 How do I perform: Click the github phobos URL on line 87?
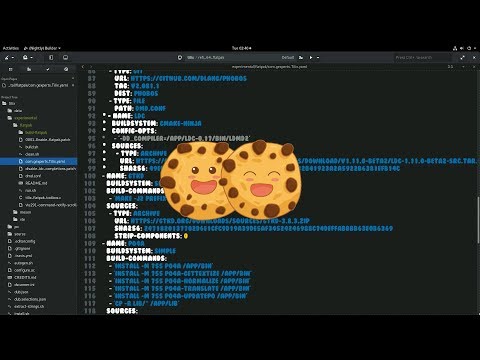click(x=189, y=79)
